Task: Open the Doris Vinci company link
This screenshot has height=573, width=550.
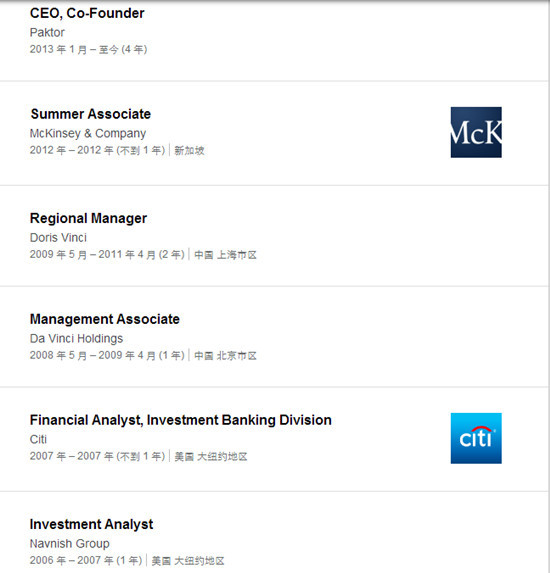Action: click(58, 238)
